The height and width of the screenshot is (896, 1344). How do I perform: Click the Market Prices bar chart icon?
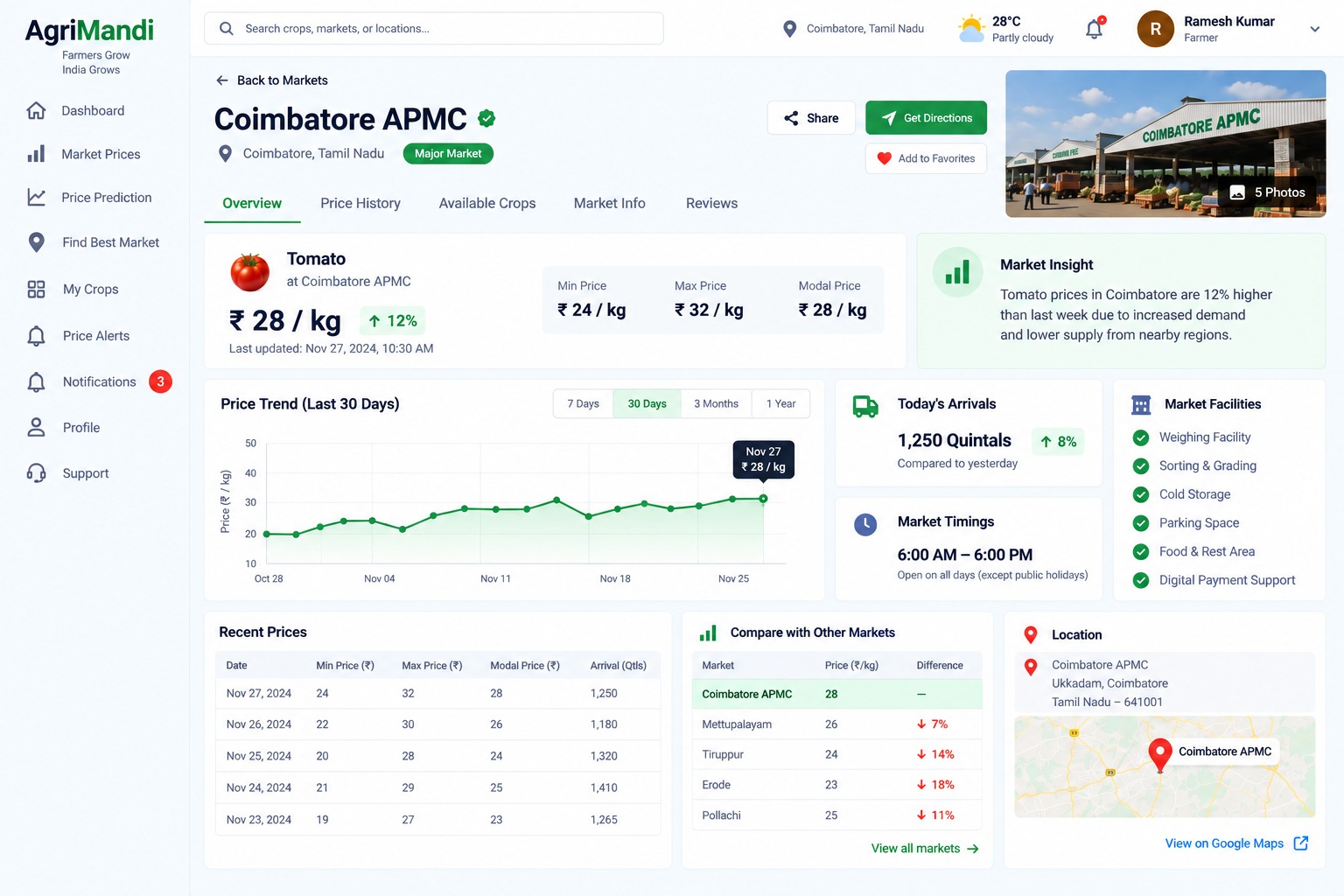click(x=36, y=154)
